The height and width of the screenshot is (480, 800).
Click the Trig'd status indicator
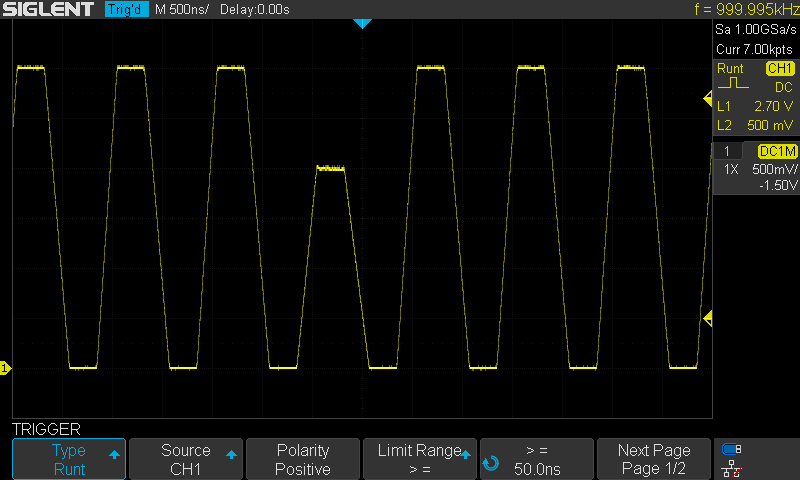click(x=127, y=9)
